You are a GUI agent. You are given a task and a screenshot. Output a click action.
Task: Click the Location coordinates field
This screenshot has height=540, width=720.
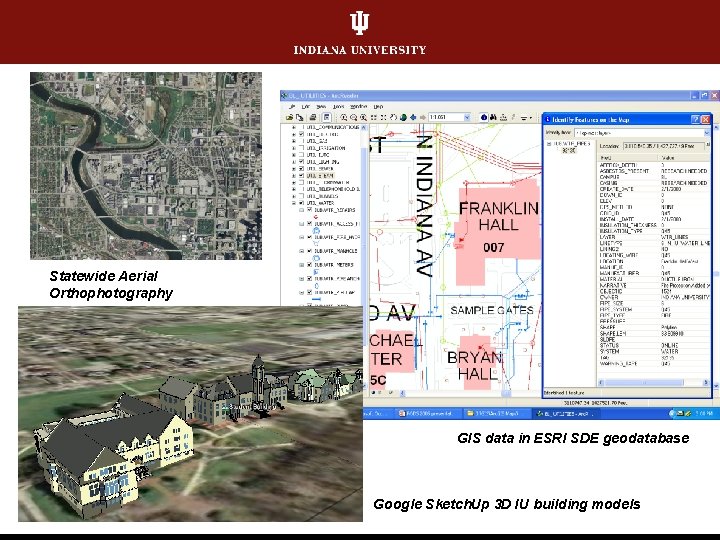coord(664,146)
